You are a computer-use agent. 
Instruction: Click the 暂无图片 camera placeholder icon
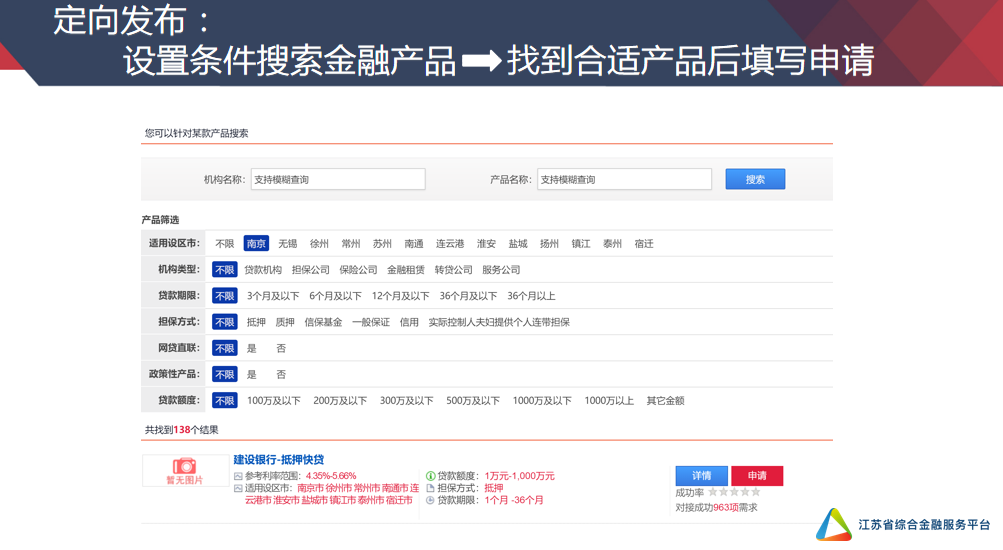pyautogui.click(x=185, y=467)
